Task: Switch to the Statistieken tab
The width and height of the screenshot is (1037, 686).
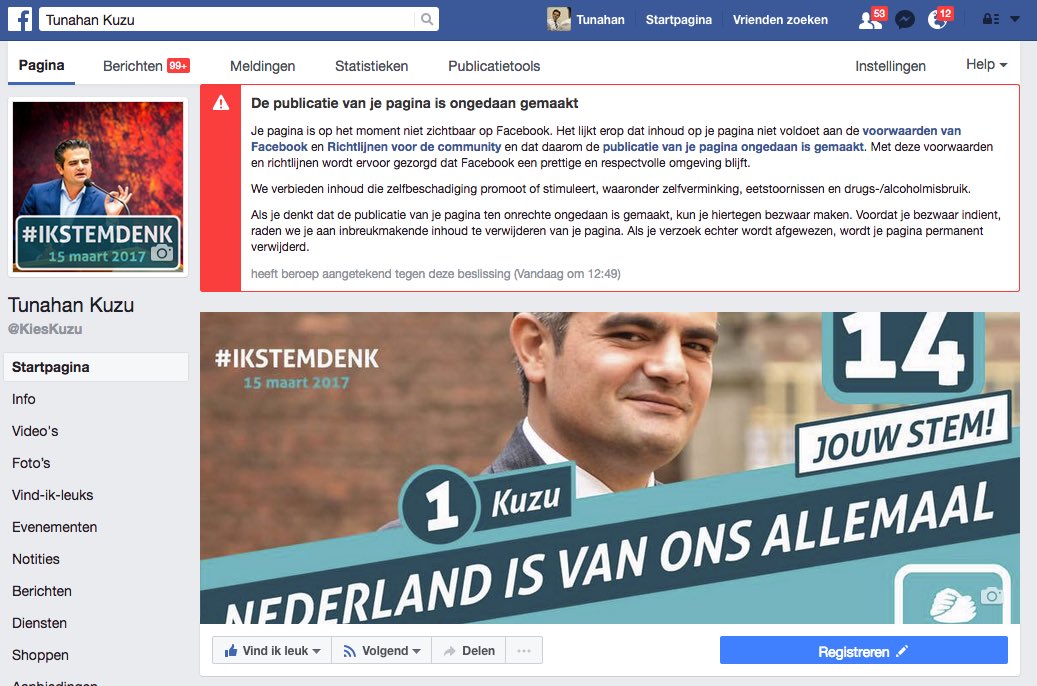Action: [371, 66]
